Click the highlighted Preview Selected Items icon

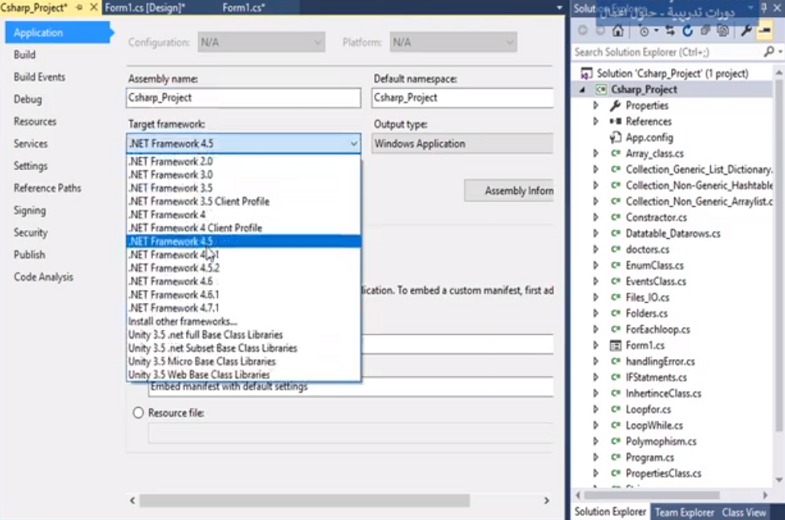tap(764, 31)
